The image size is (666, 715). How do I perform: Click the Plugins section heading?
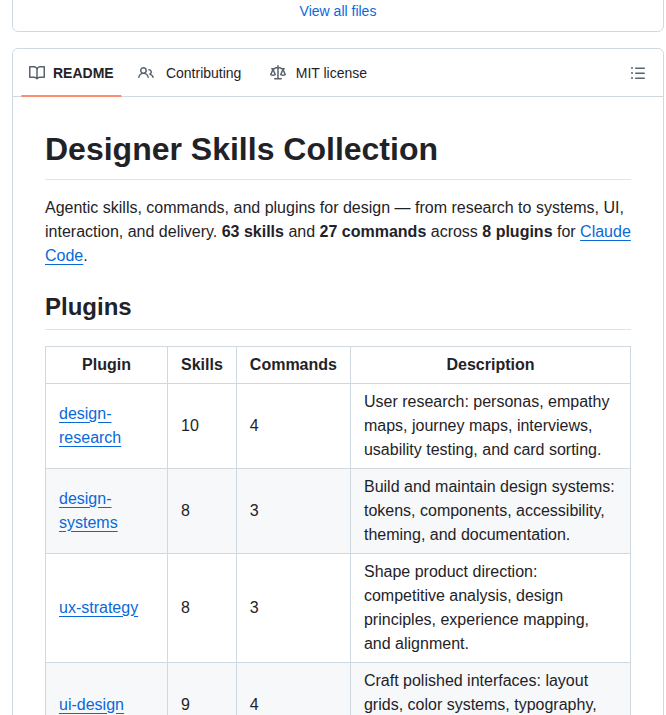click(88, 306)
